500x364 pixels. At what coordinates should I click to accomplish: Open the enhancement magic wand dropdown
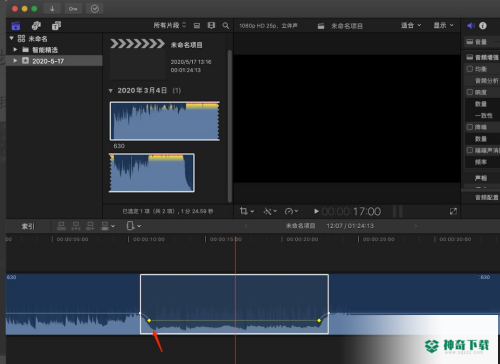pos(270,211)
